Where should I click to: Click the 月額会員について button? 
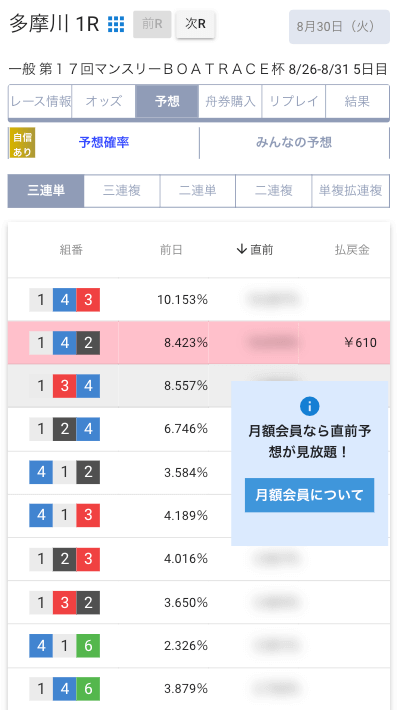point(310,495)
